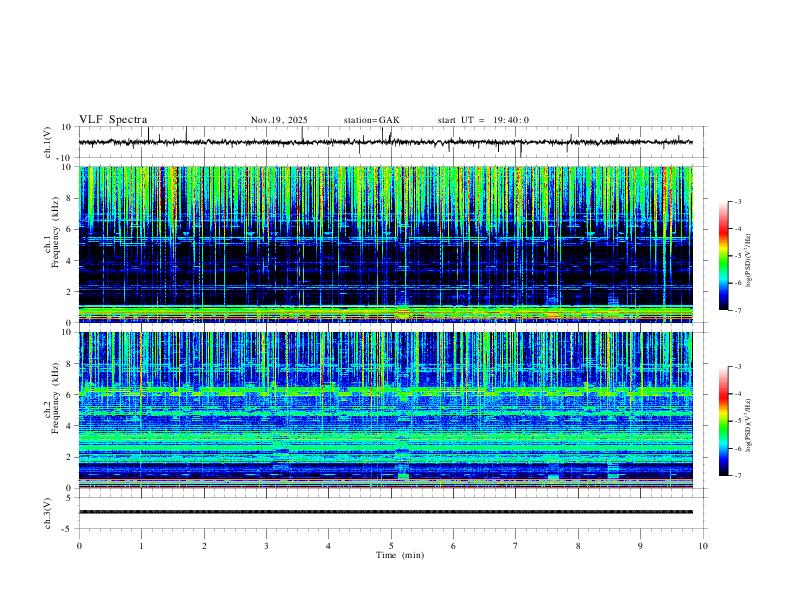Click the "-10" tick on ch.1 voltage axis
Screen dimensions: 792x612
coord(64,158)
